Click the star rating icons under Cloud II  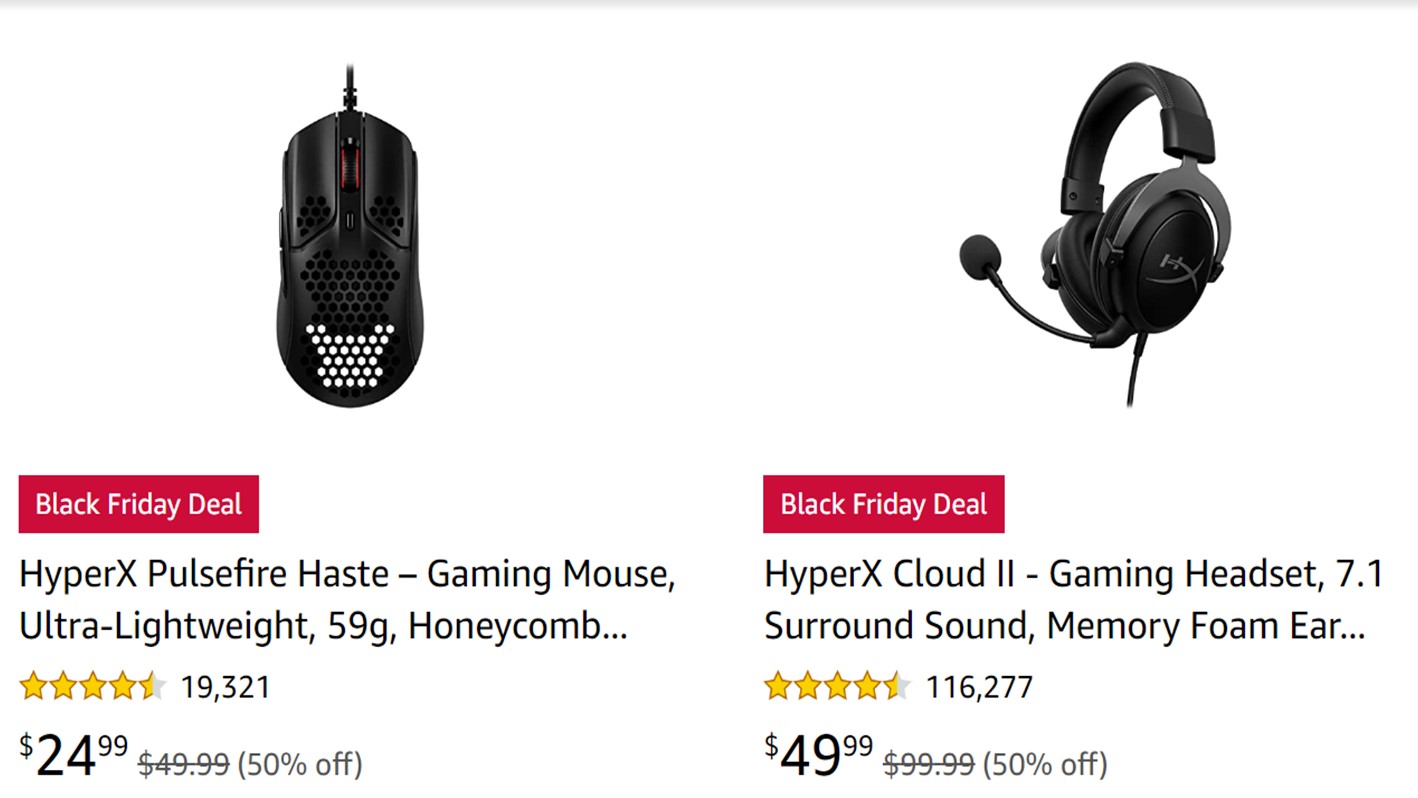(837, 687)
